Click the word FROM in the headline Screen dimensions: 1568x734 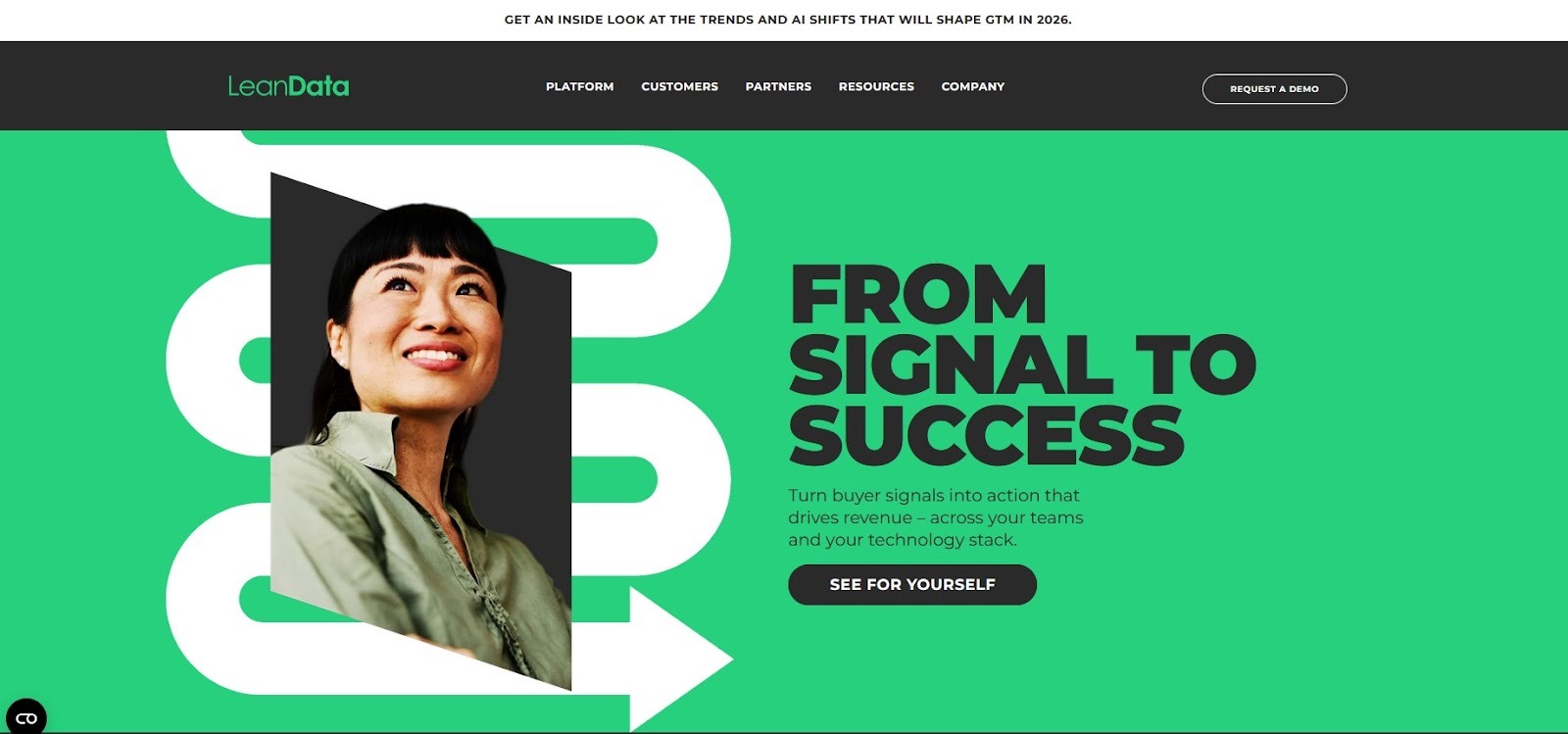[918, 294]
